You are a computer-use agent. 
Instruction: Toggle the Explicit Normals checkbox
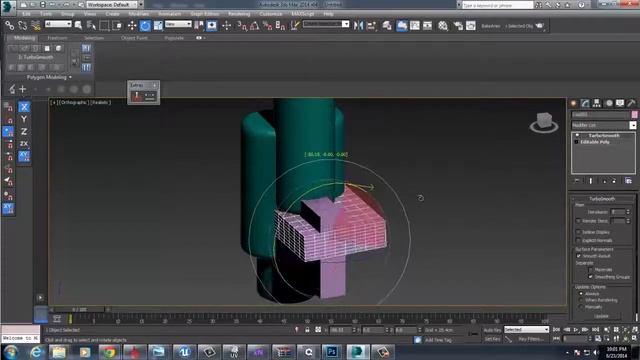578,240
